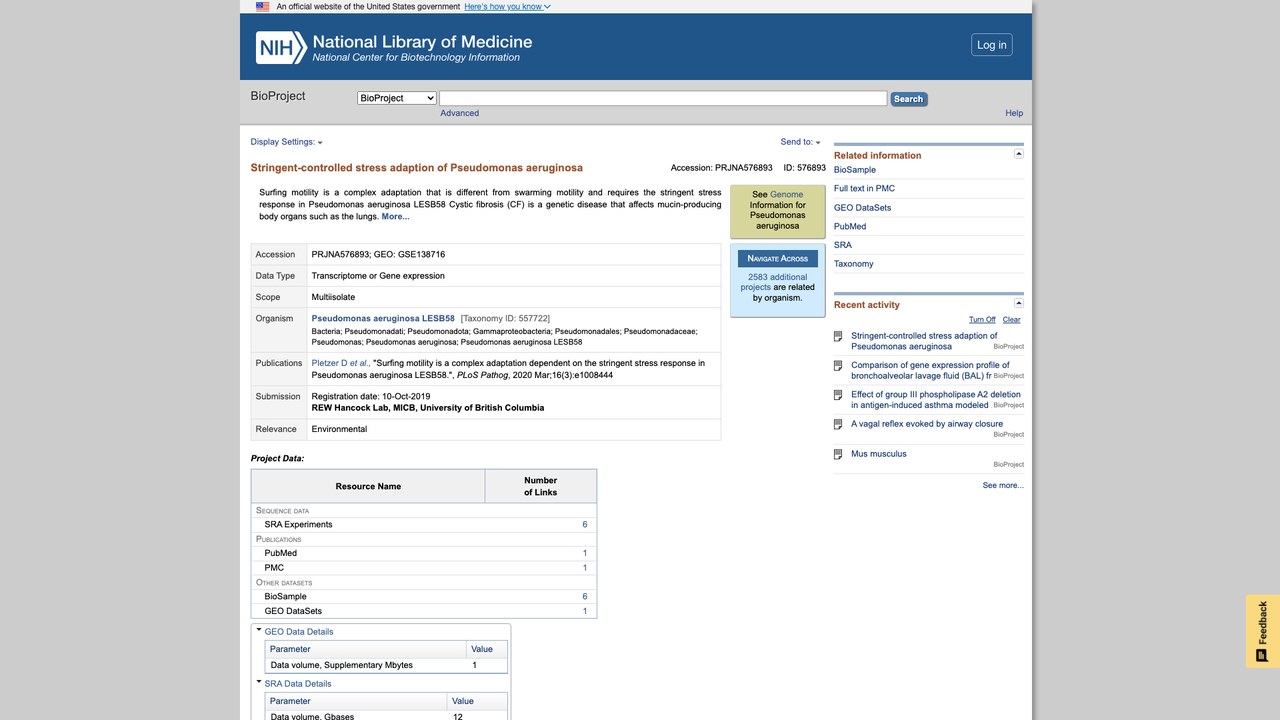Open SRA Experiments link count 6

(585, 524)
